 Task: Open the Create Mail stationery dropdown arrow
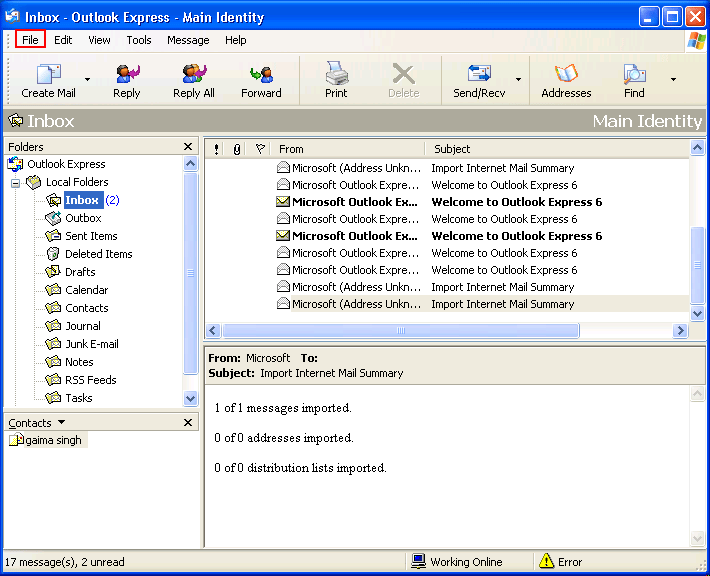pyautogui.click(x=87, y=80)
